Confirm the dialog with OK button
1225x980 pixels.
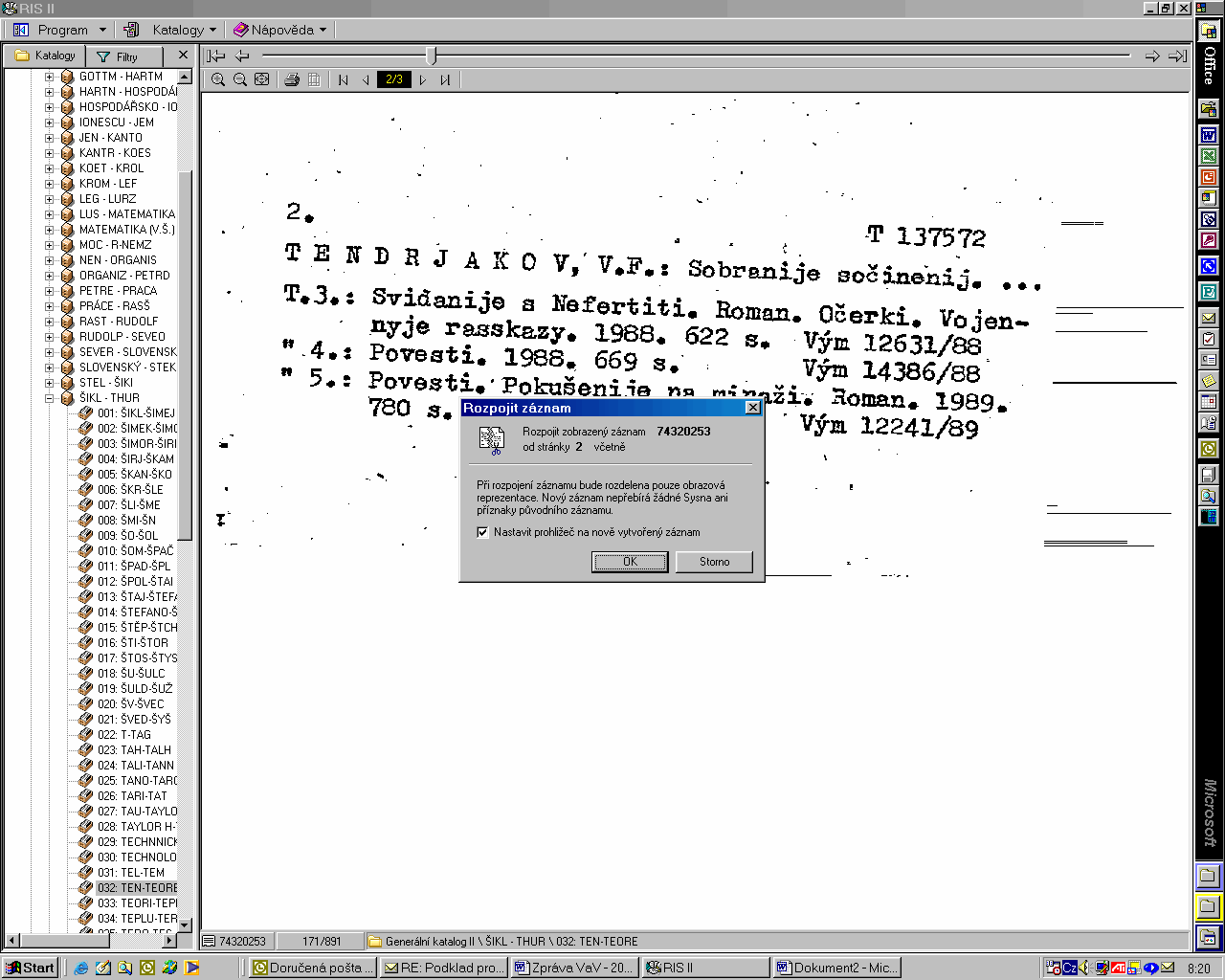tap(630, 562)
